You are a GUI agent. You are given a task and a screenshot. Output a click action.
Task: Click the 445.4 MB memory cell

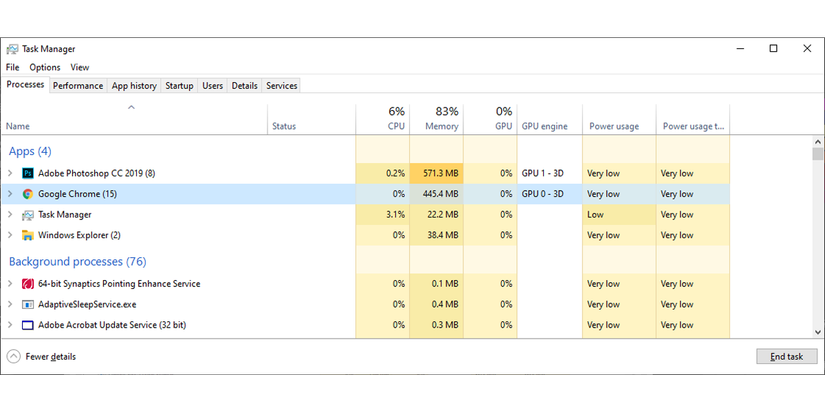coord(436,194)
